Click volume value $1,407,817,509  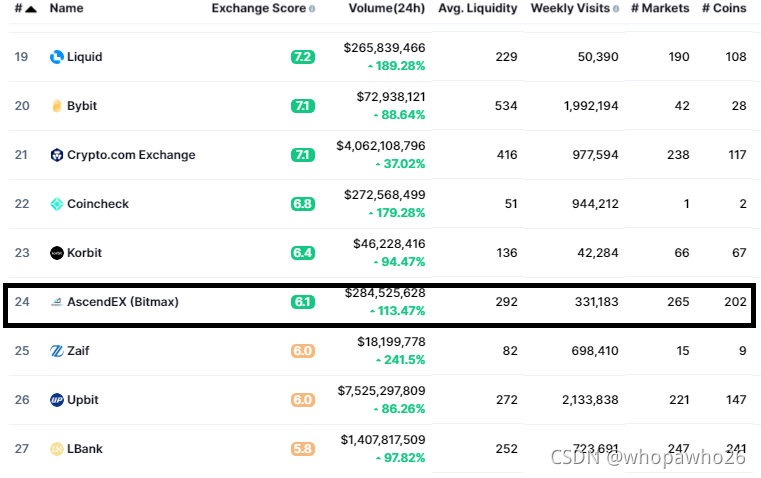click(383, 440)
